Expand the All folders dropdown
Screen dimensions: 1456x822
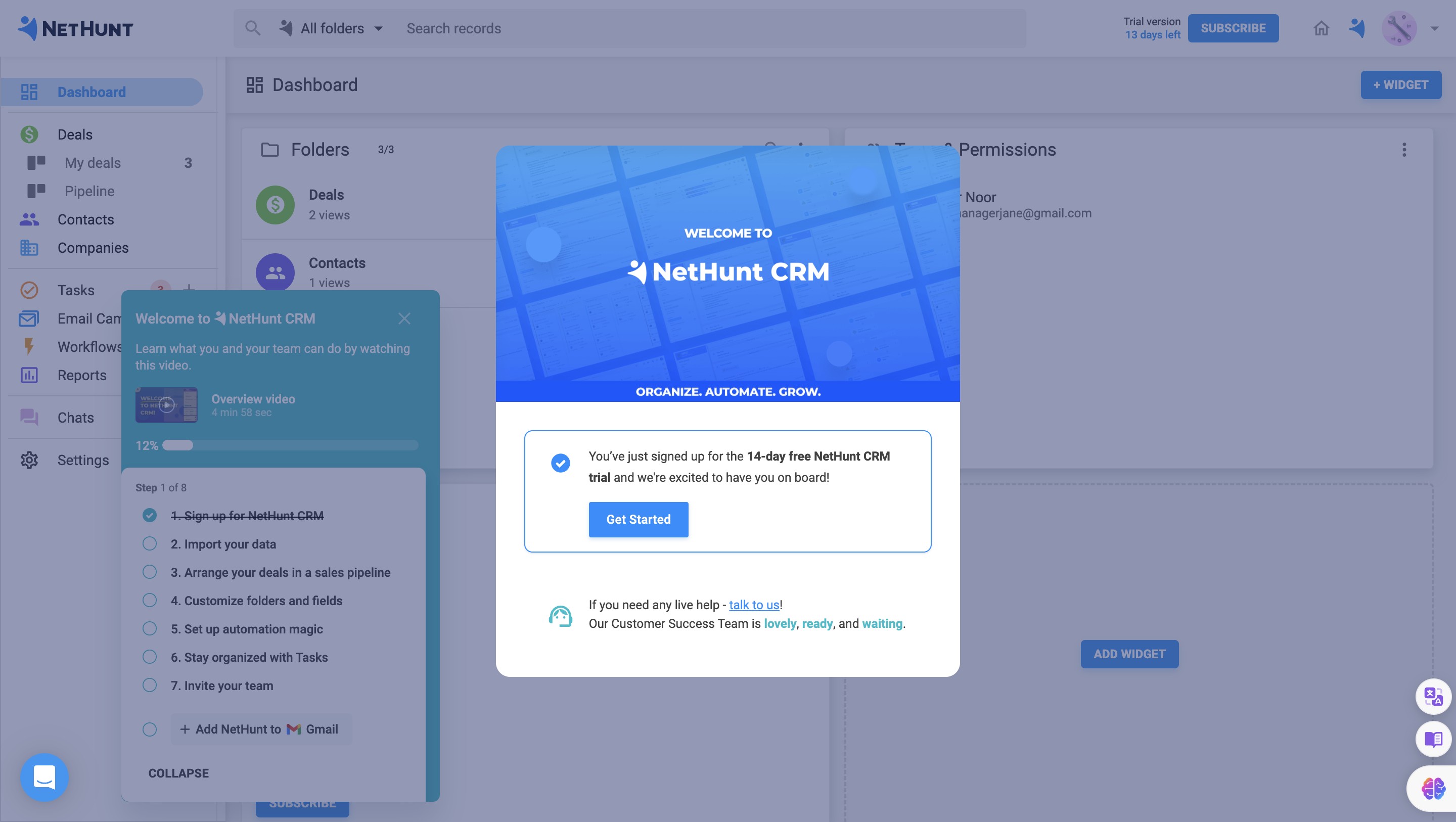[332, 28]
